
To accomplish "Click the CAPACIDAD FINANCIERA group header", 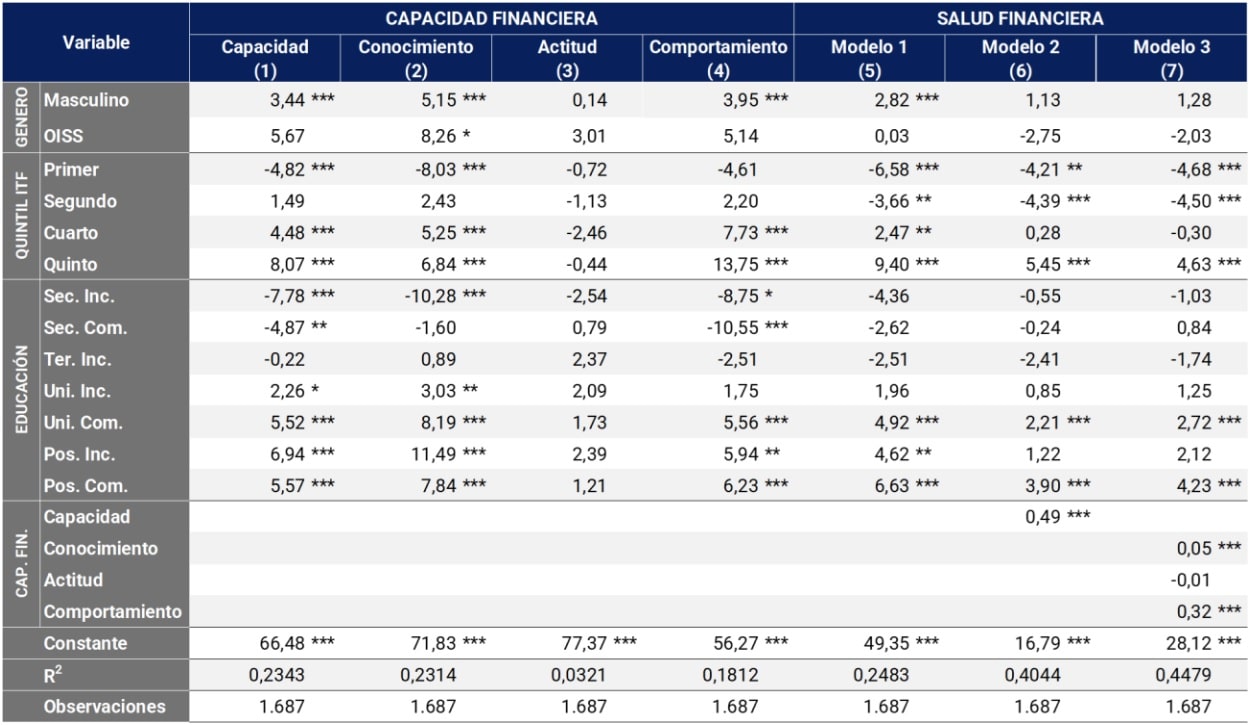I will (x=491, y=18).
